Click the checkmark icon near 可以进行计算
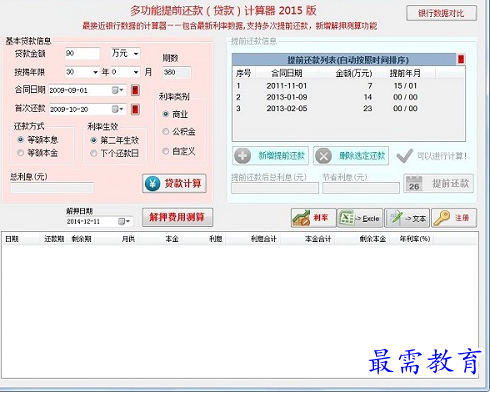This screenshot has height=393, width=490. tap(405, 156)
